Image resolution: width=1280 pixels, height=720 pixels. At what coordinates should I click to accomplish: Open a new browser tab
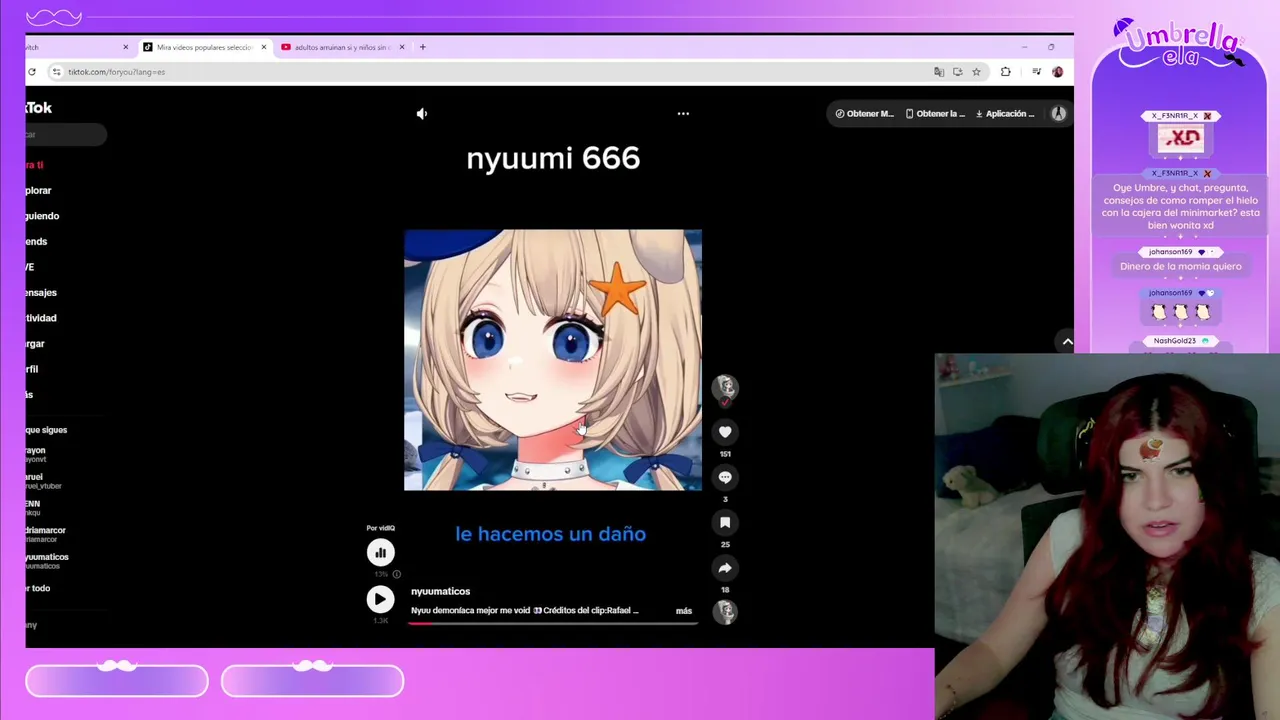point(422,47)
